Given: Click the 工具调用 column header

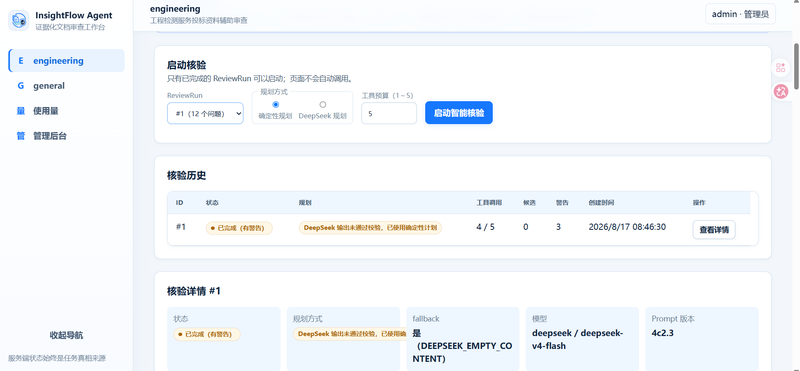Looking at the screenshot, I should coord(489,203).
